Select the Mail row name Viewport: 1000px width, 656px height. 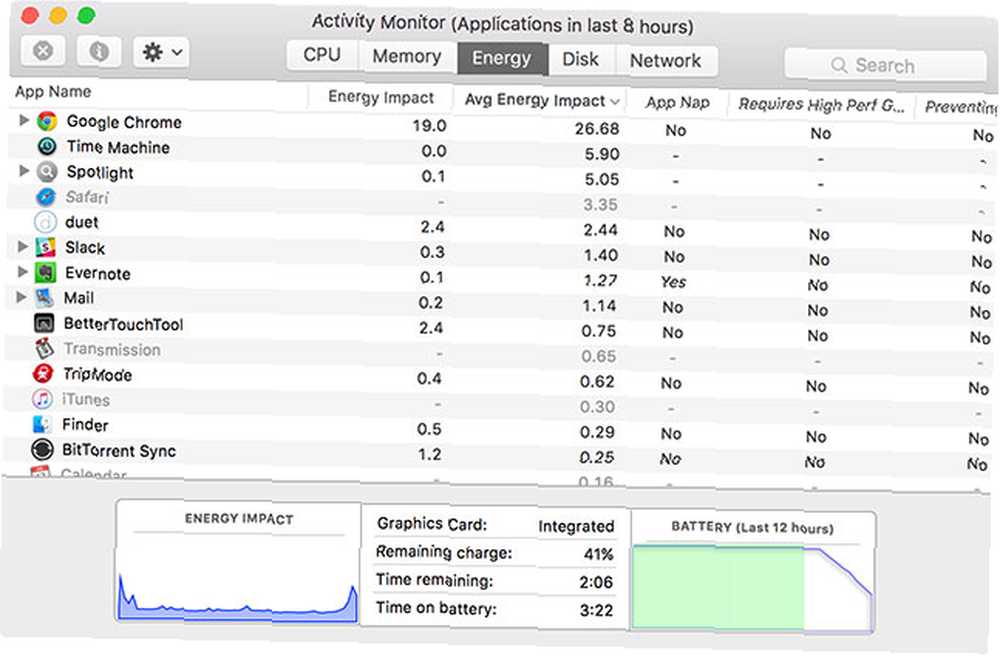[78, 298]
